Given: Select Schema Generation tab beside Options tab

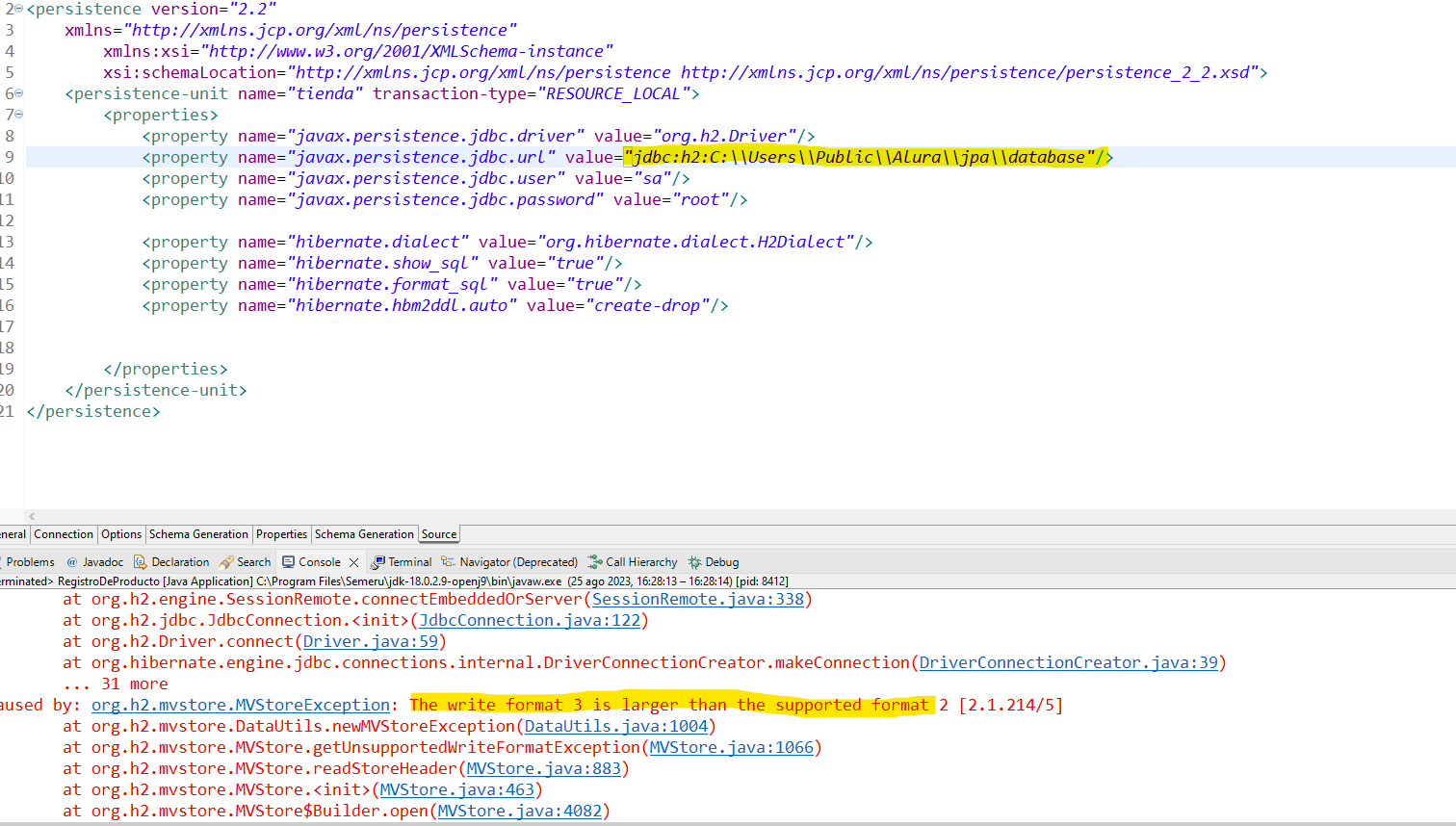Looking at the screenshot, I should [x=198, y=534].
